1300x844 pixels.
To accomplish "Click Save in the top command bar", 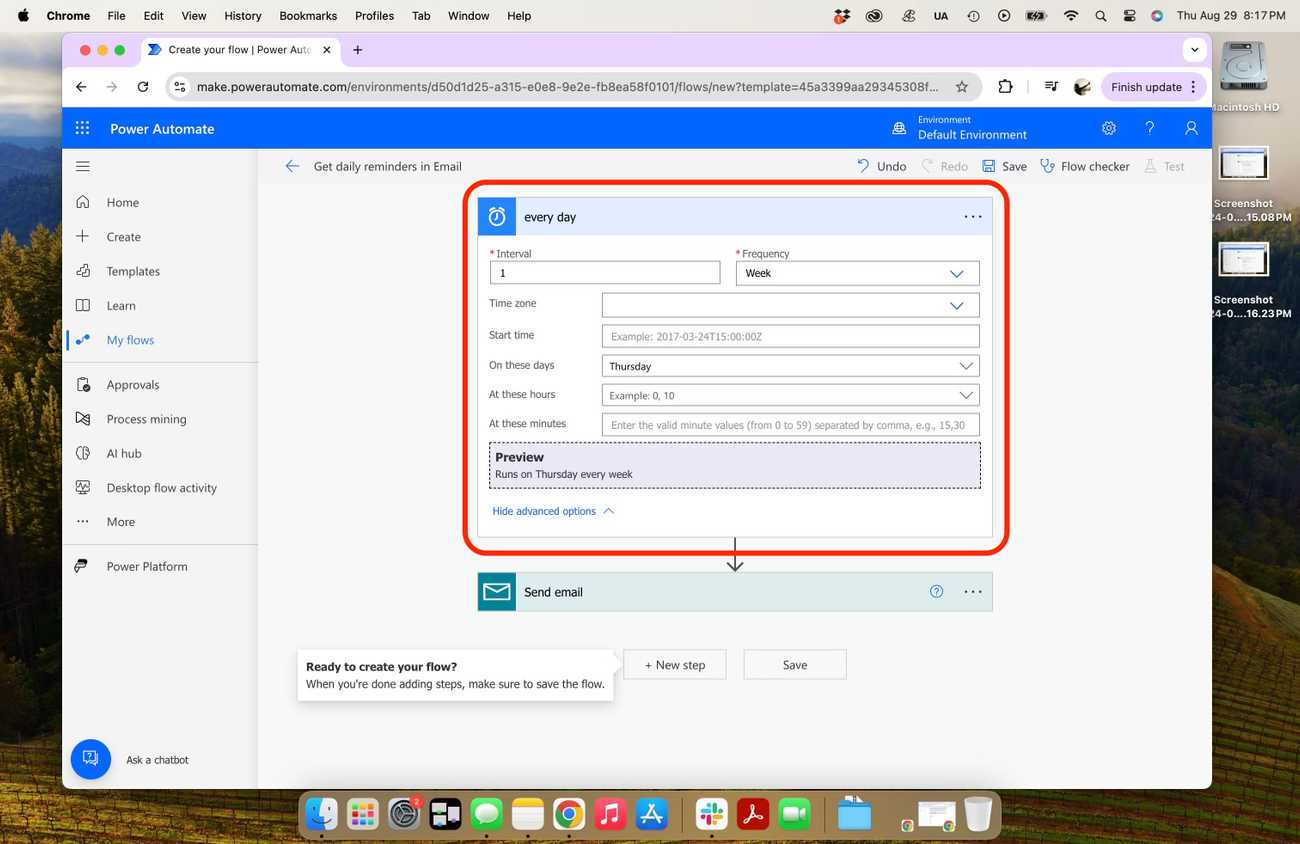I will tap(1004, 166).
